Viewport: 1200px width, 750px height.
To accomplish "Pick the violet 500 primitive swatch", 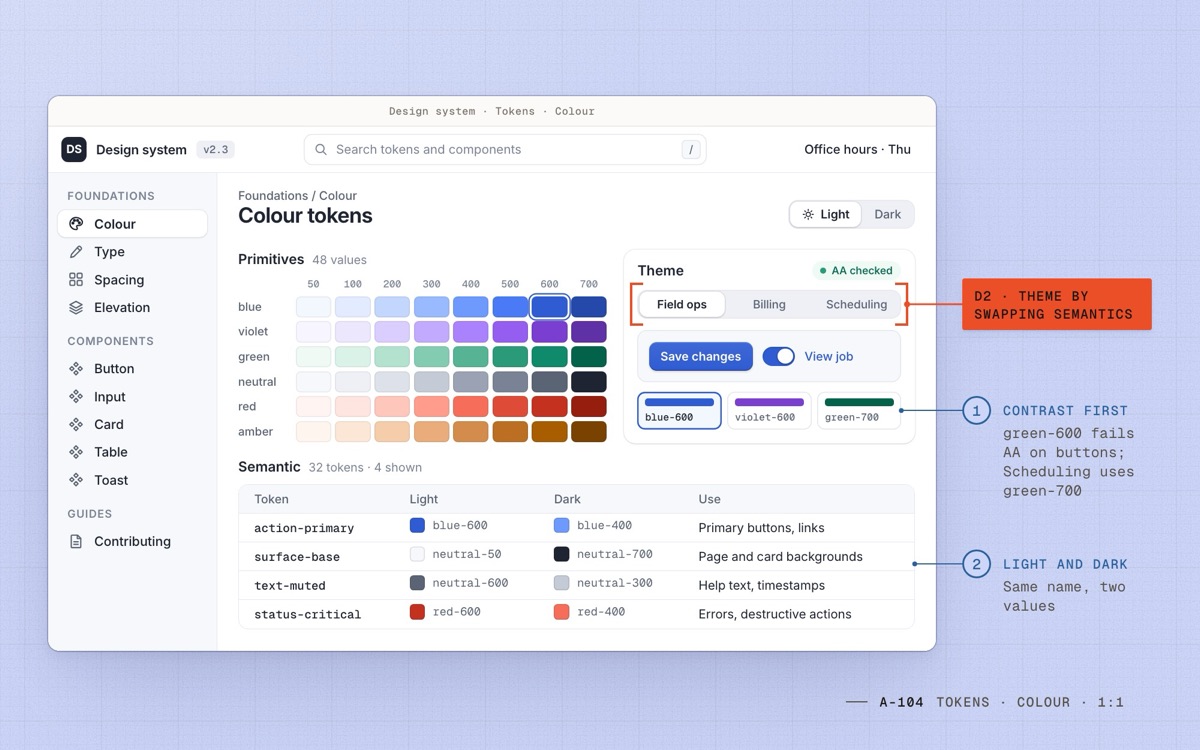I will pos(510,332).
